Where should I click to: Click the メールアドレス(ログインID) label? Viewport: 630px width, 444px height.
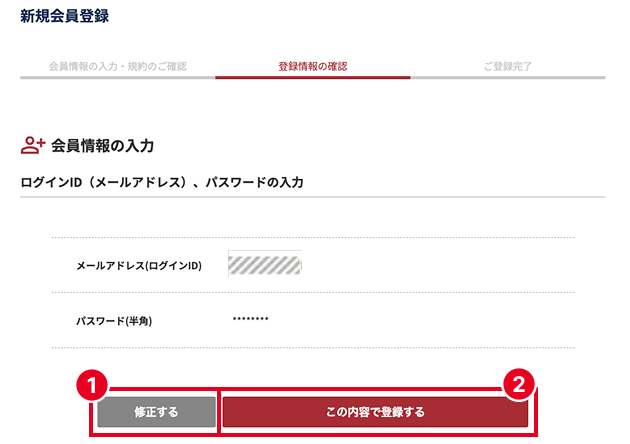pos(139,266)
